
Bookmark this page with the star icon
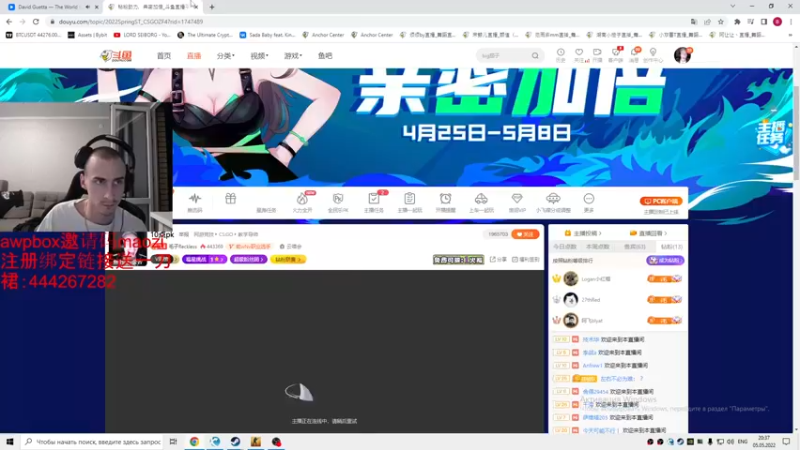tap(720, 21)
